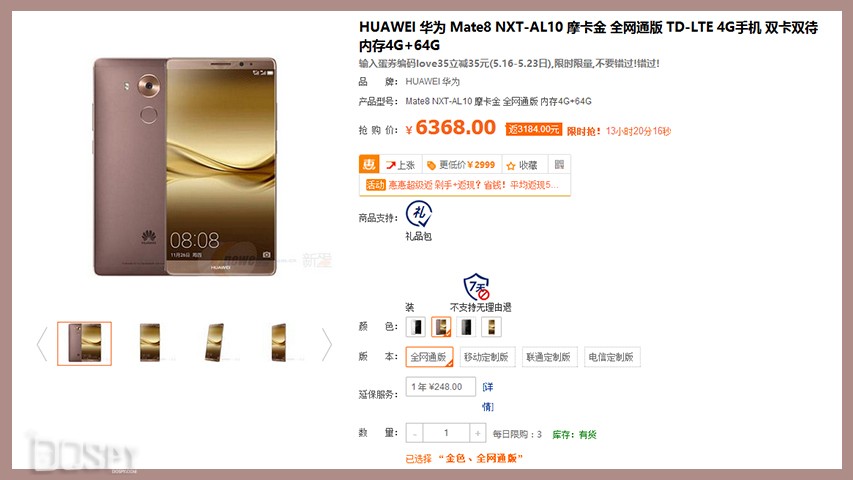Image resolution: width=853 pixels, height=480 pixels.
Task: Select the 联通定制版 version option
Action: tap(549, 357)
